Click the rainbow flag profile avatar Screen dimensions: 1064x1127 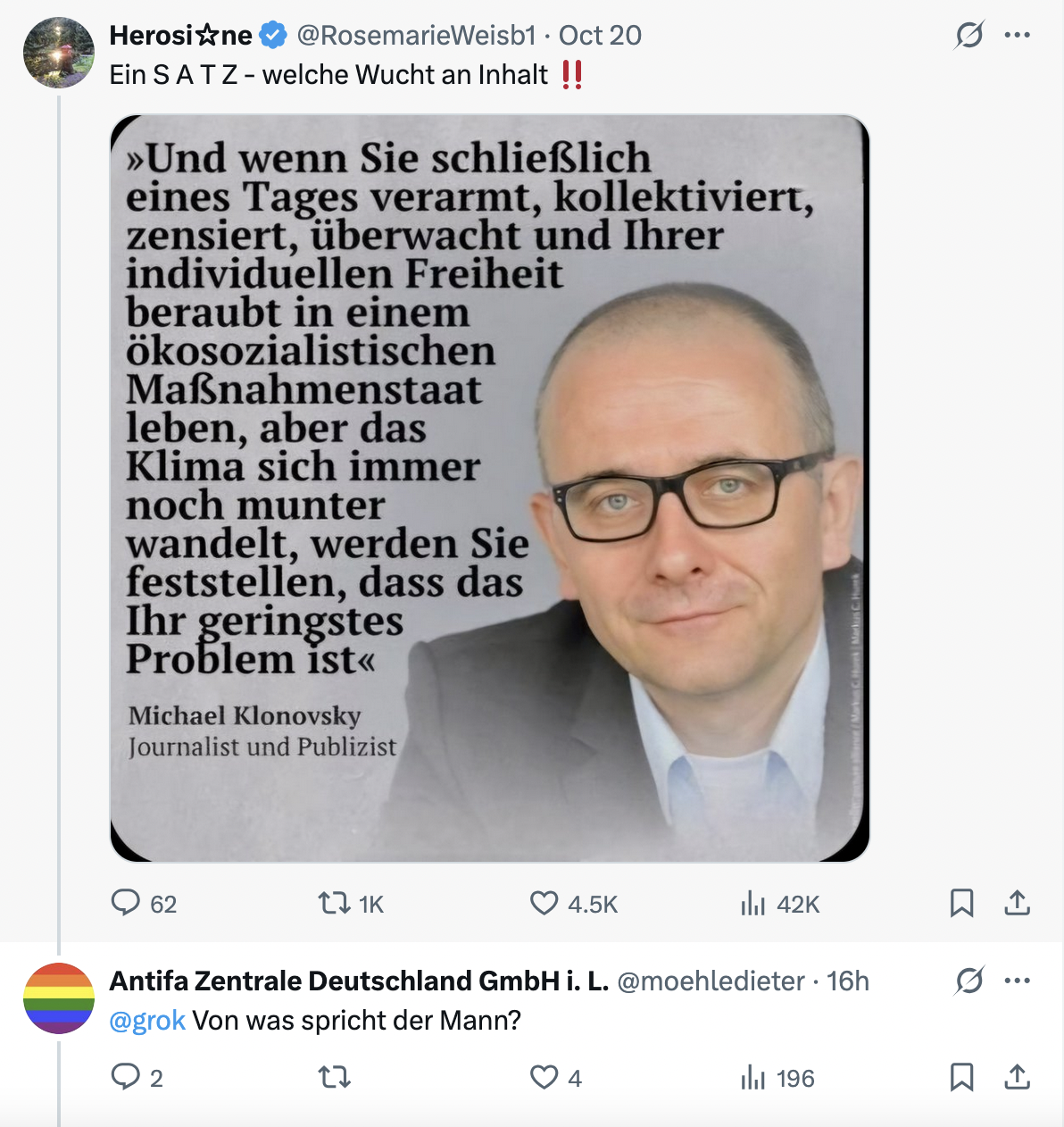[x=59, y=998]
